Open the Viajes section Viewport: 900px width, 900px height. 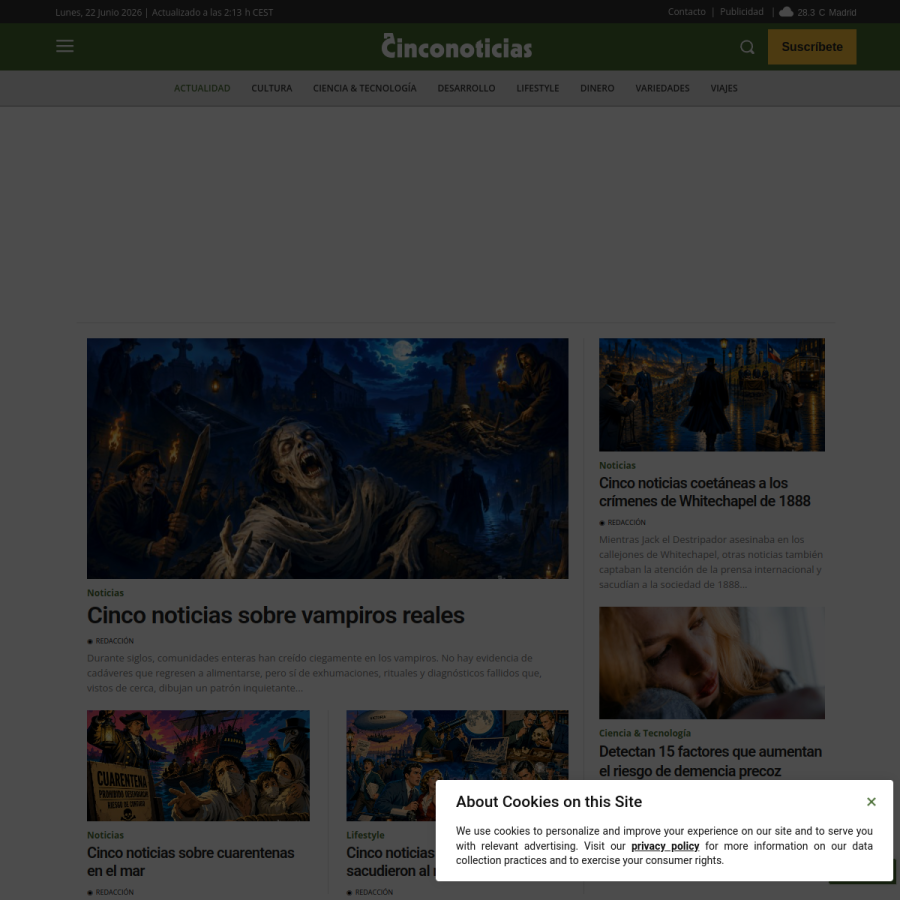724,88
